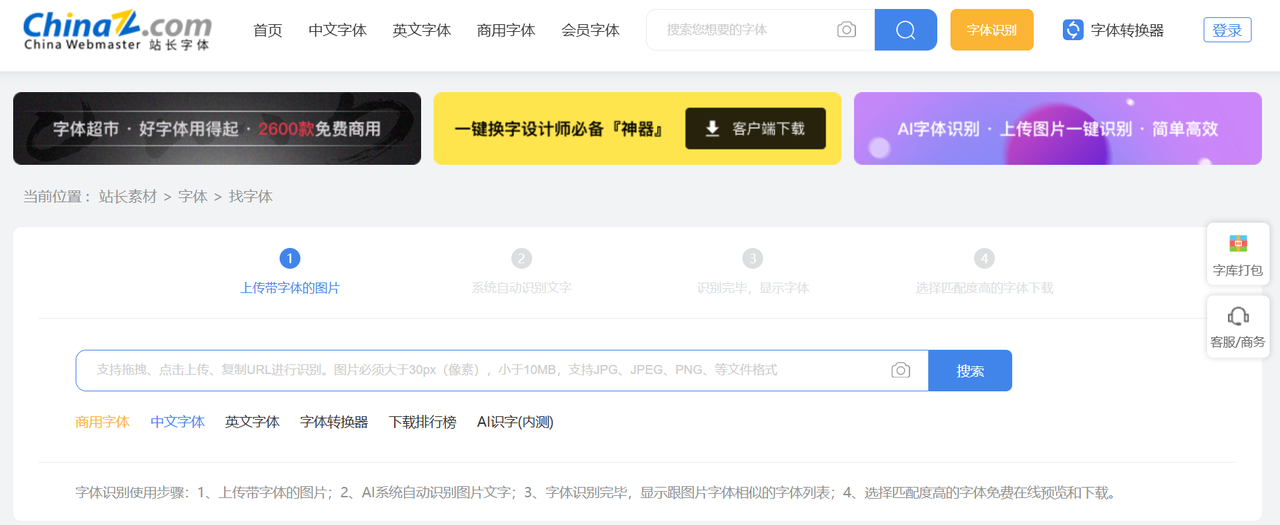Click camera icon in image upload field

pyautogui.click(x=901, y=370)
